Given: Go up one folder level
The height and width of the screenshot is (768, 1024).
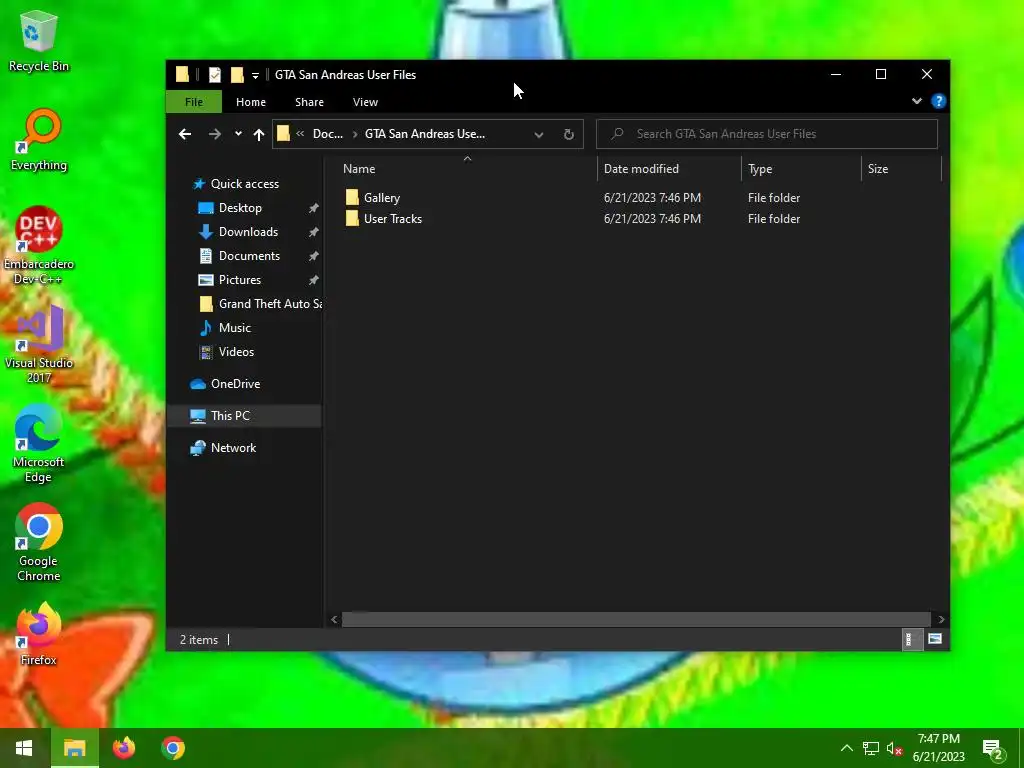Looking at the screenshot, I should (259, 134).
